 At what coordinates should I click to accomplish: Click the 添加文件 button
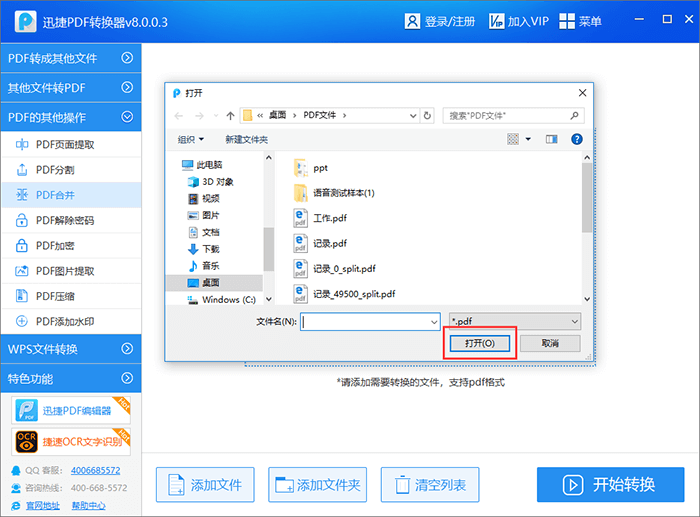click(205, 485)
